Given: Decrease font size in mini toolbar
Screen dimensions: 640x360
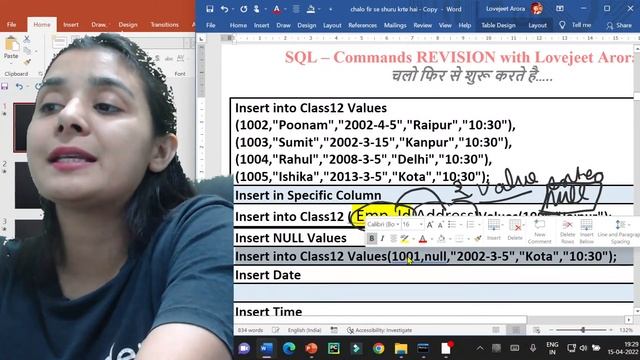Looking at the screenshot, I should click(440, 225).
